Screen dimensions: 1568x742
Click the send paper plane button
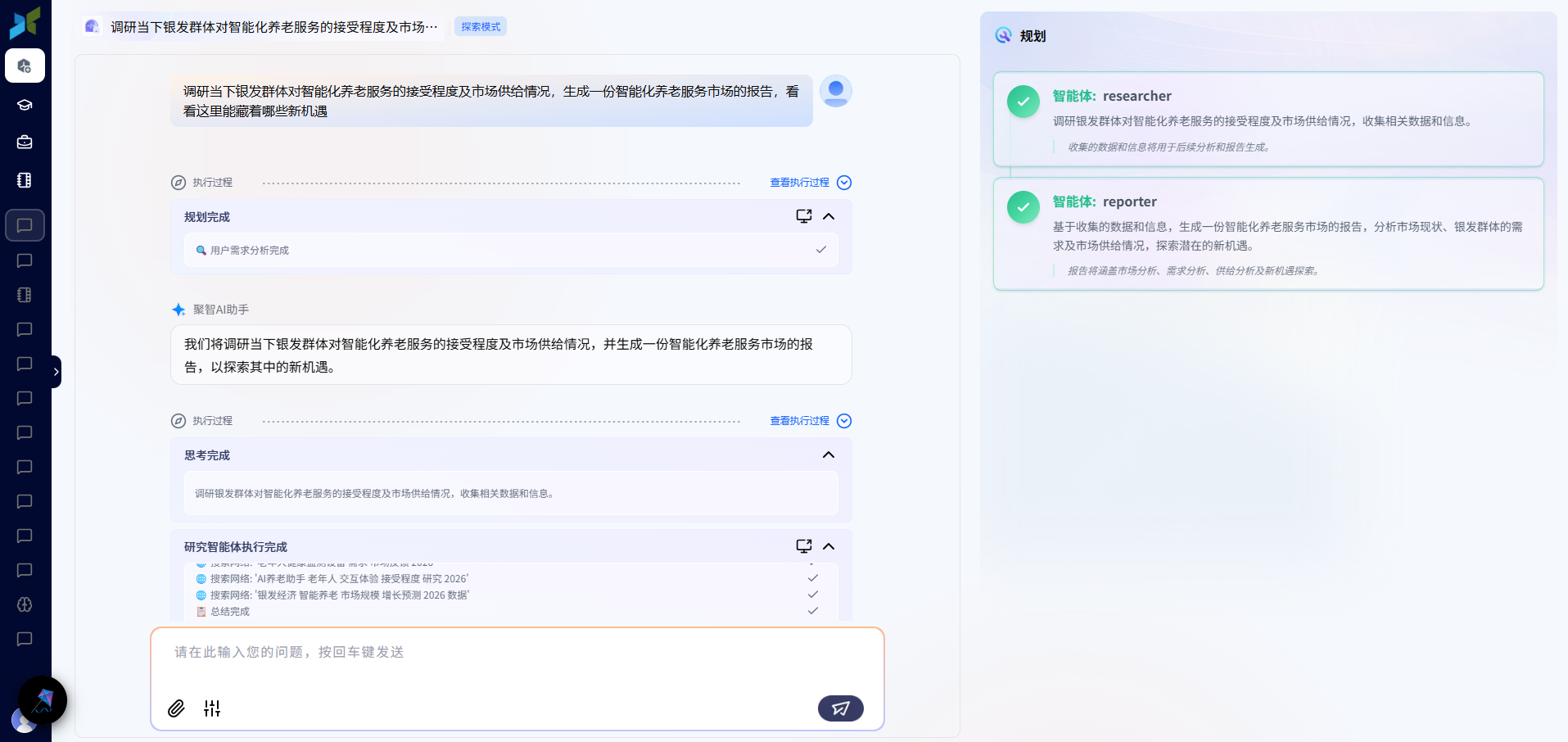point(840,708)
